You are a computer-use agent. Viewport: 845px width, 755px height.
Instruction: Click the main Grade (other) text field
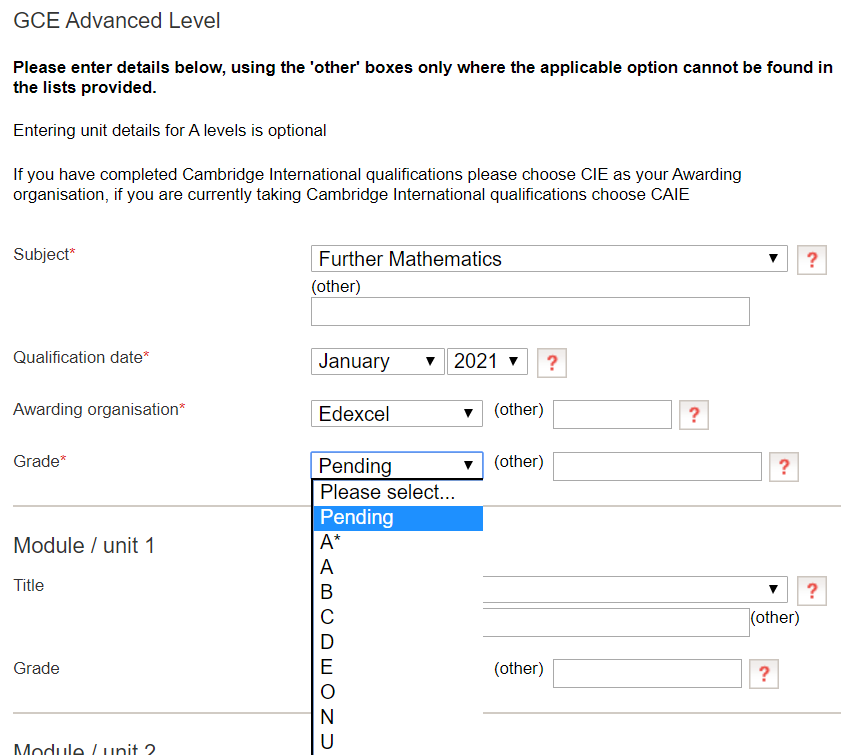click(x=657, y=466)
